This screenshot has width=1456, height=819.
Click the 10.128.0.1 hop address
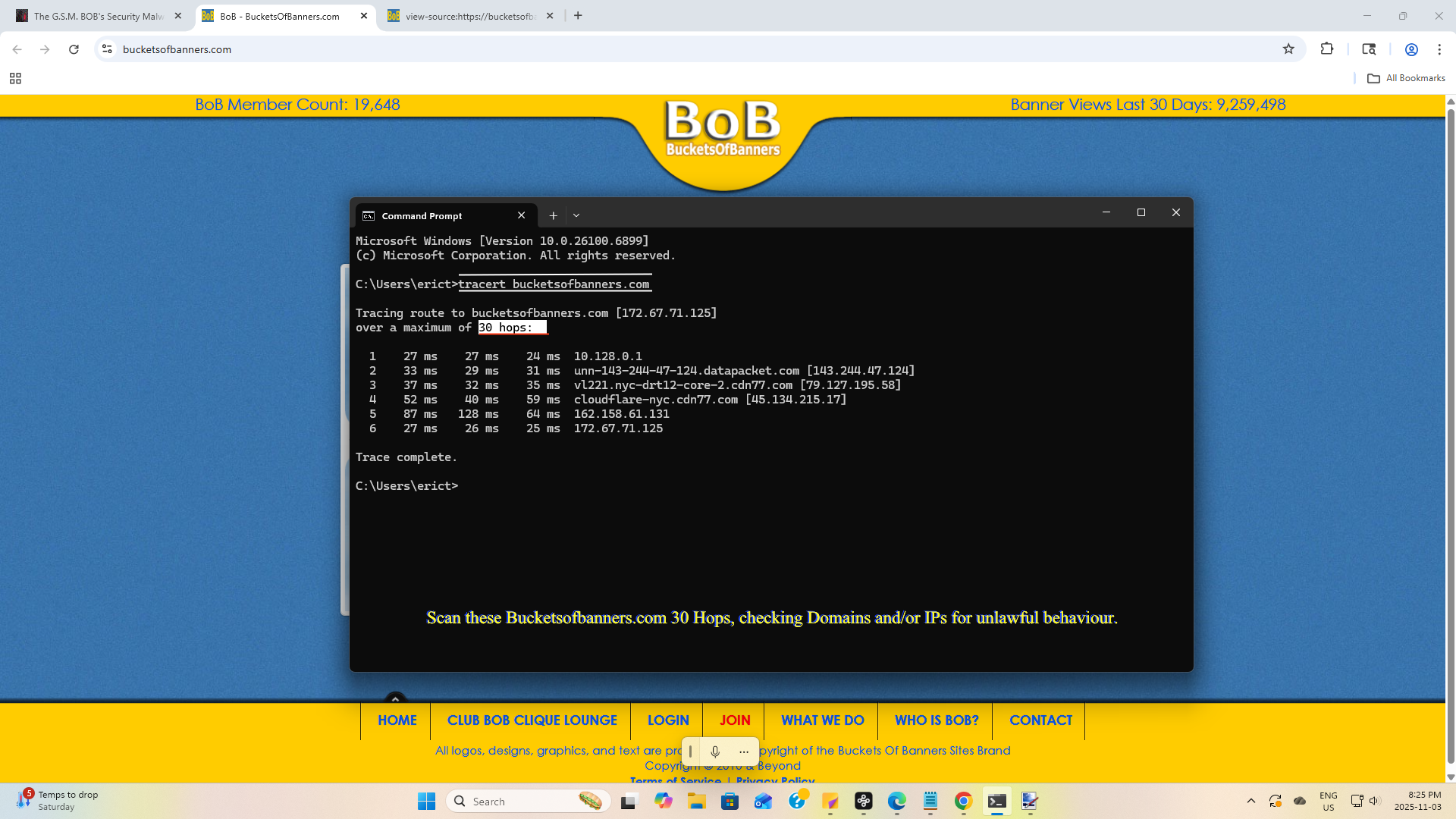pyautogui.click(x=608, y=356)
